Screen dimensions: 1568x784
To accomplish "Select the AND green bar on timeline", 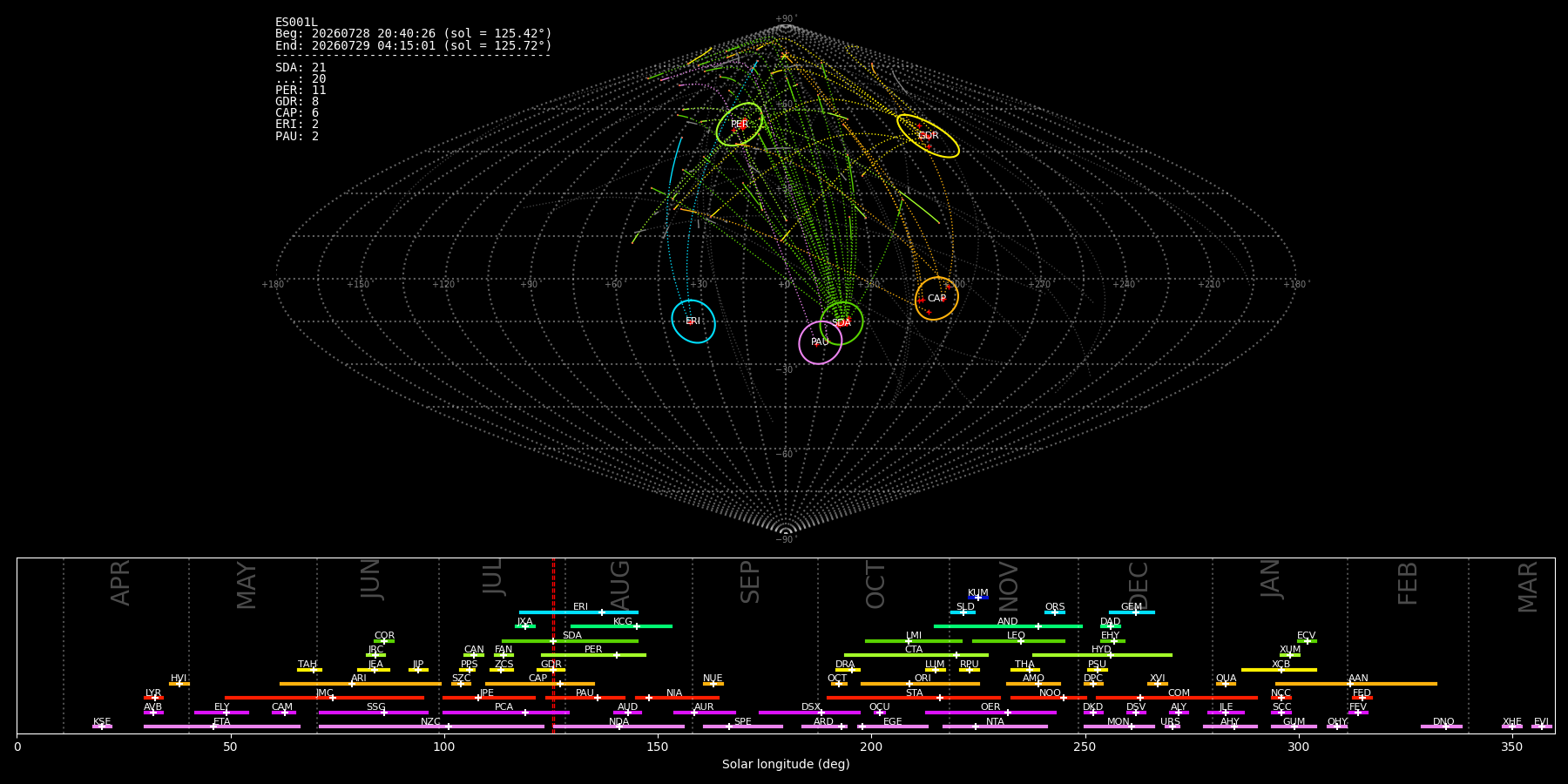I will click(x=1008, y=626).
